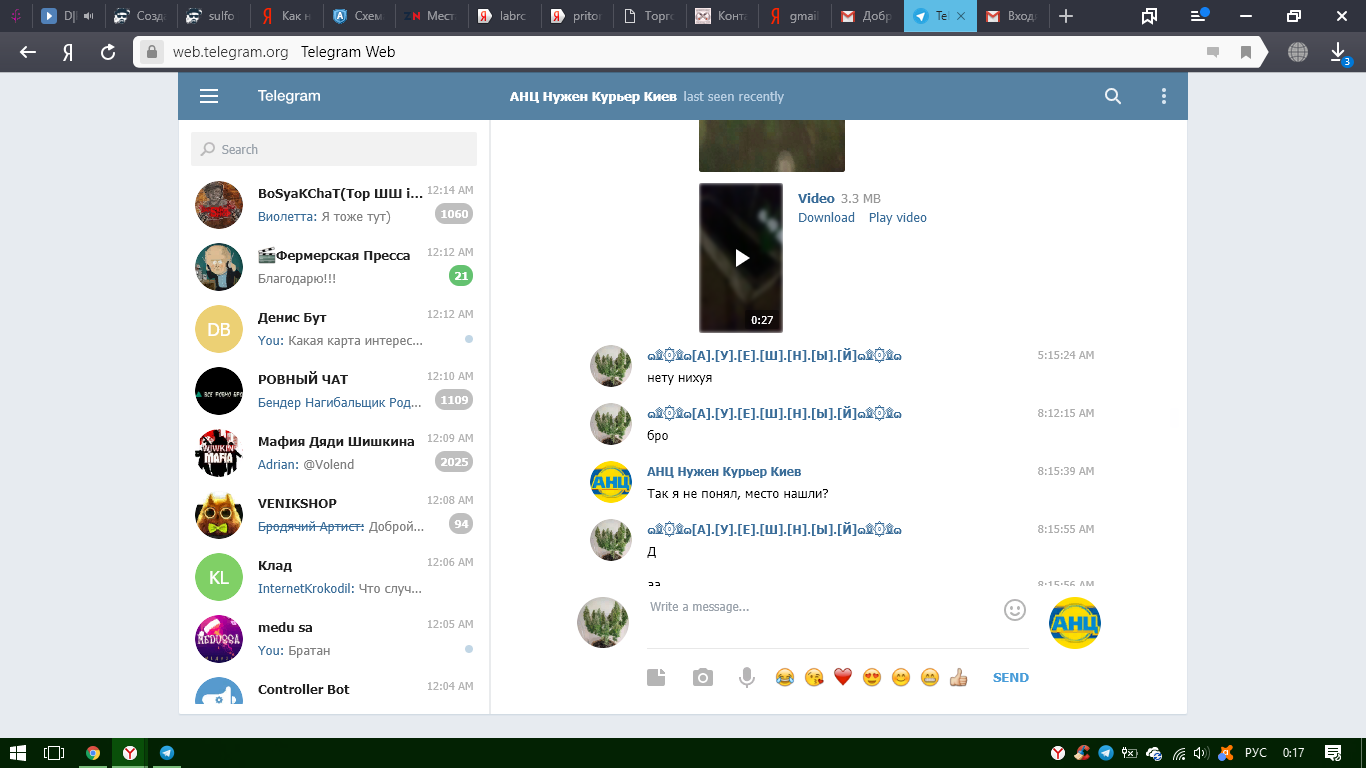
Task: Record voice message with microphone icon
Action: click(x=746, y=677)
